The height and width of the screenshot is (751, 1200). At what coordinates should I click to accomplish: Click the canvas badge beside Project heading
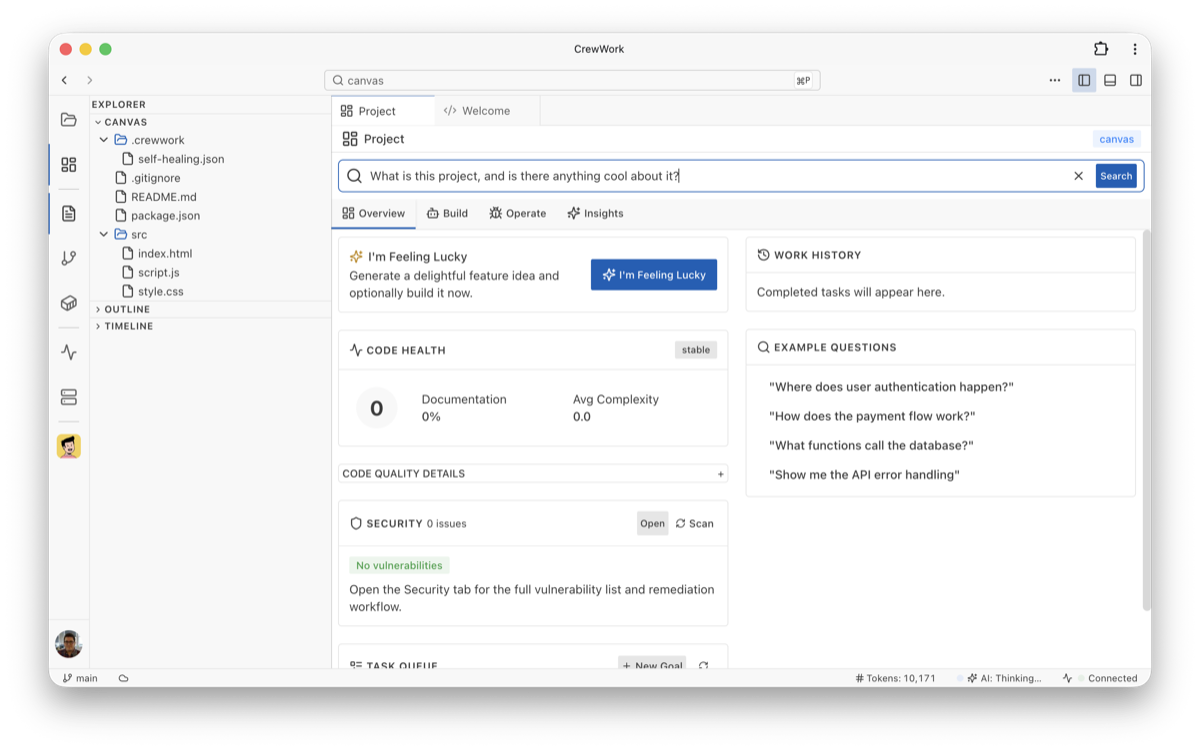pyautogui.click(x=1117, y=139)
